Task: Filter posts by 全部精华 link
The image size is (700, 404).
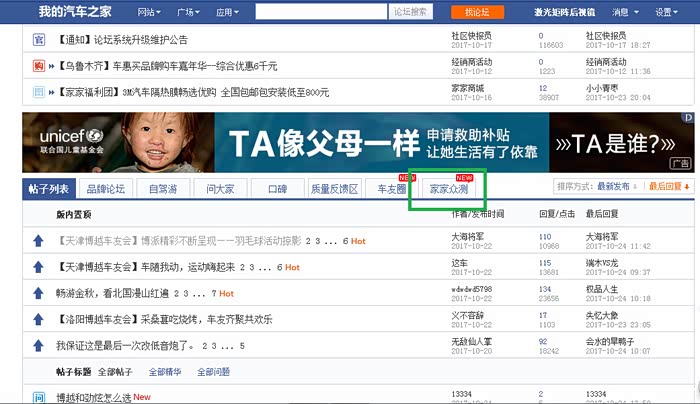Action: [165, 372]
